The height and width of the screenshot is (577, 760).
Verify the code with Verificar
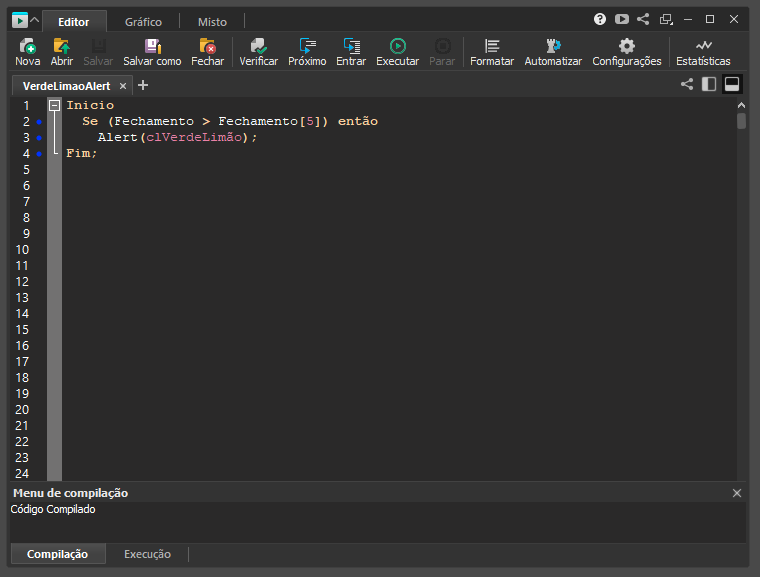pos(258,52)
